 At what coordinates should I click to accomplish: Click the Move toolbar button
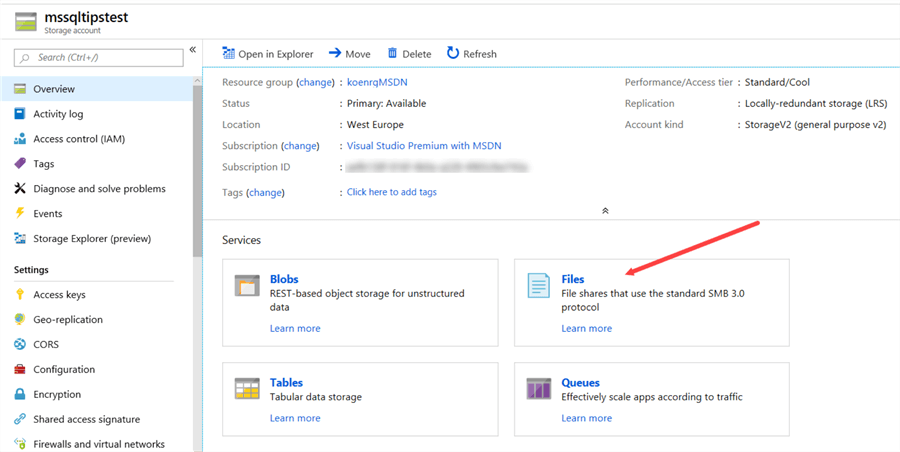(x=350, y=54)
